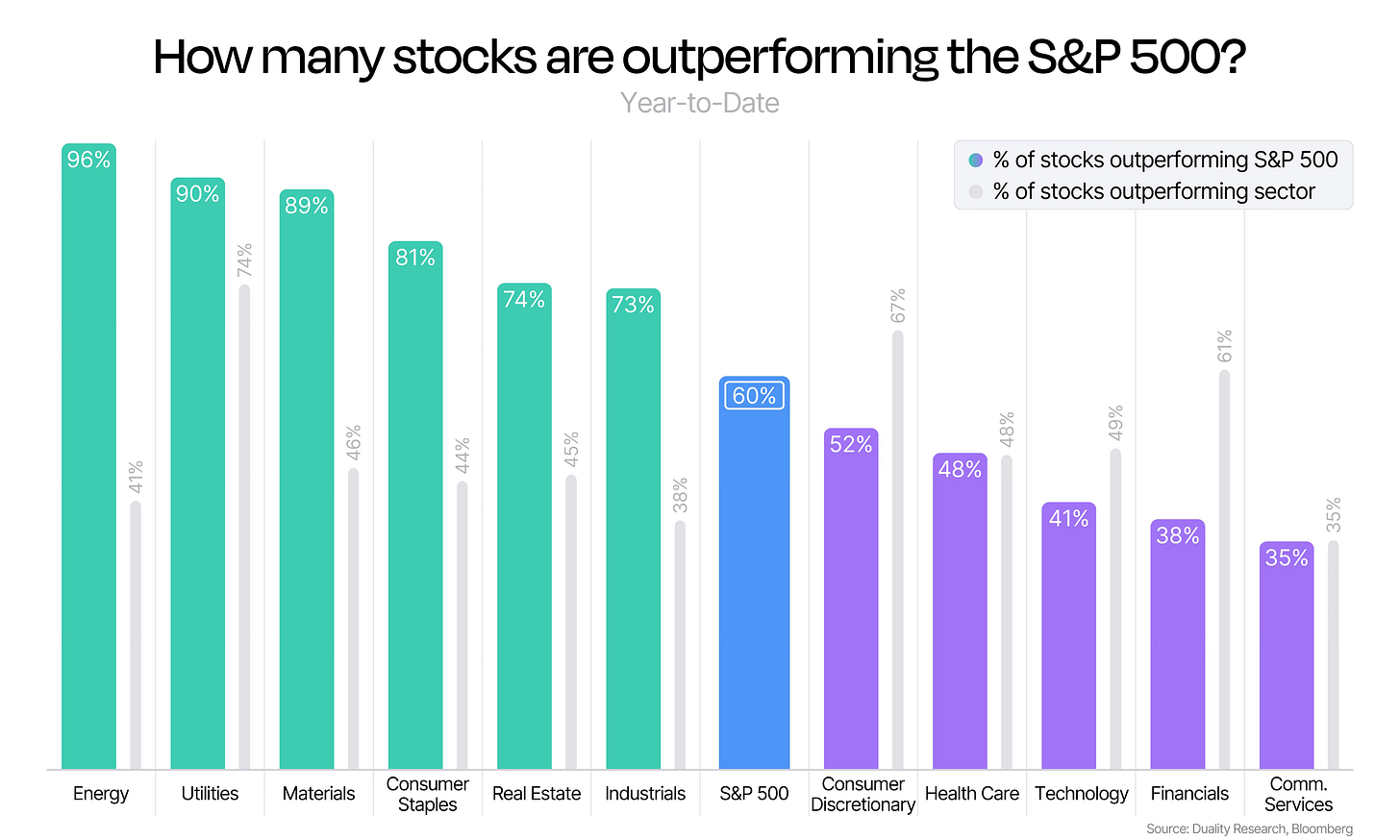Viewport: 1400px width, 840px height.
Task: Click the Source: Duality Research, Bloomberg text
Action: 1249,828
